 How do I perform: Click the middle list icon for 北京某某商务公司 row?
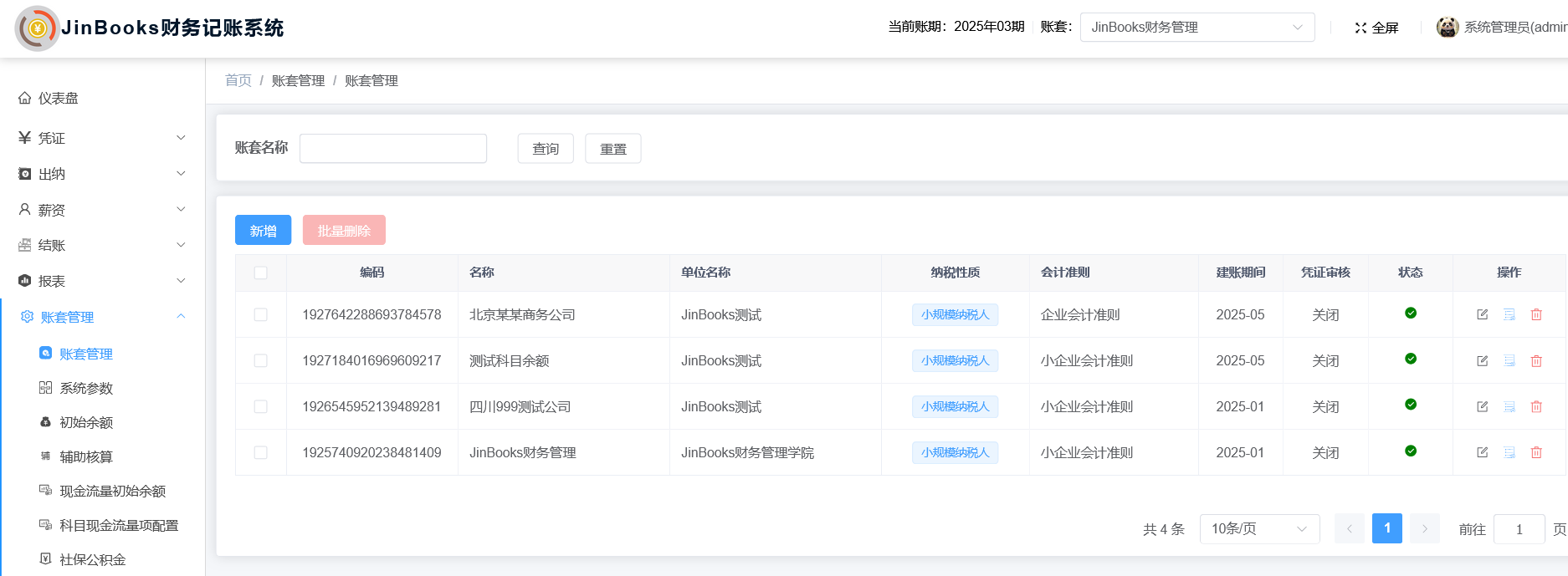pos(1509,314)
